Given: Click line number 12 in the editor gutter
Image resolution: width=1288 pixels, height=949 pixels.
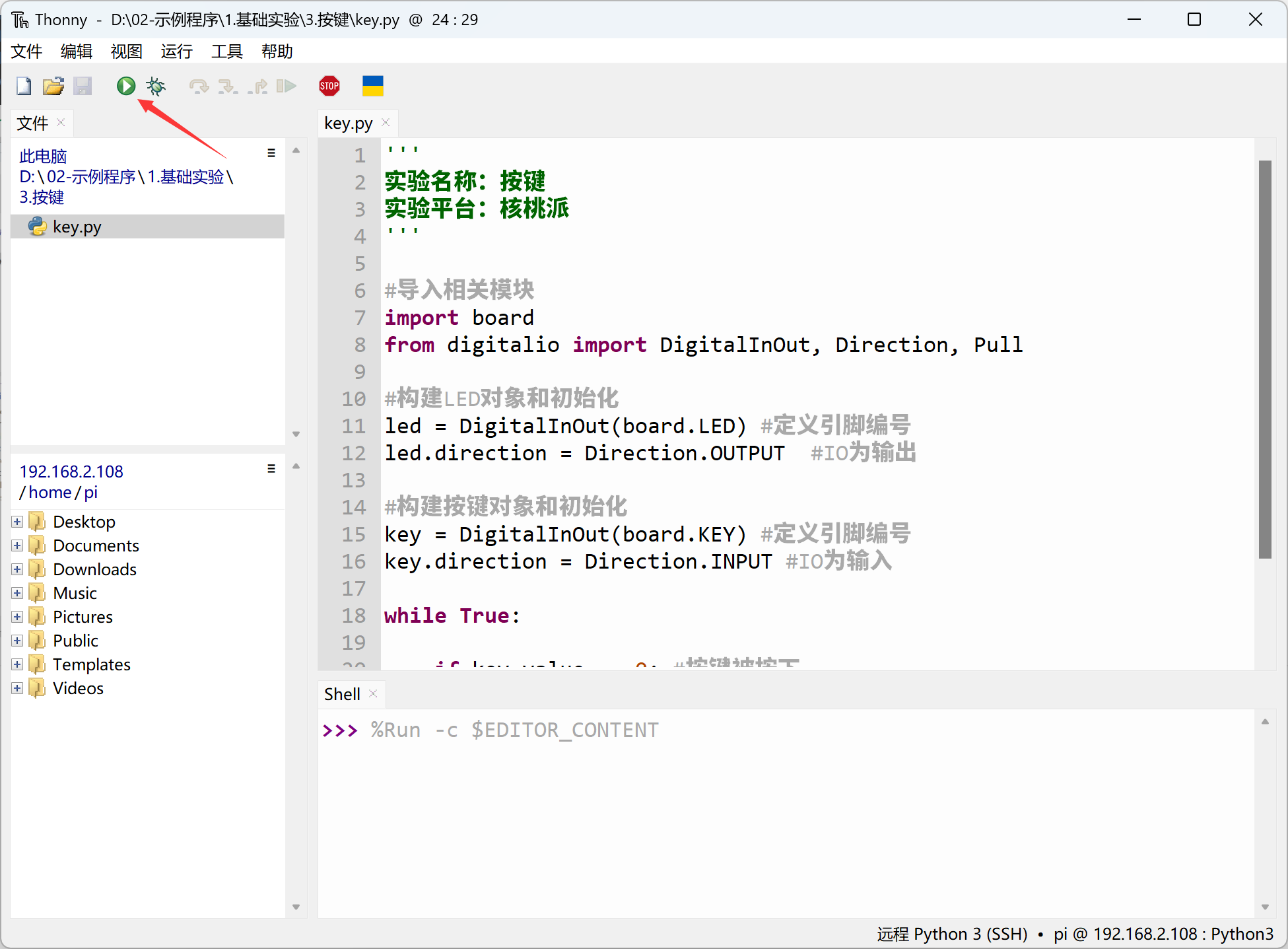Looking at the screenshot, I should (354, 453).
